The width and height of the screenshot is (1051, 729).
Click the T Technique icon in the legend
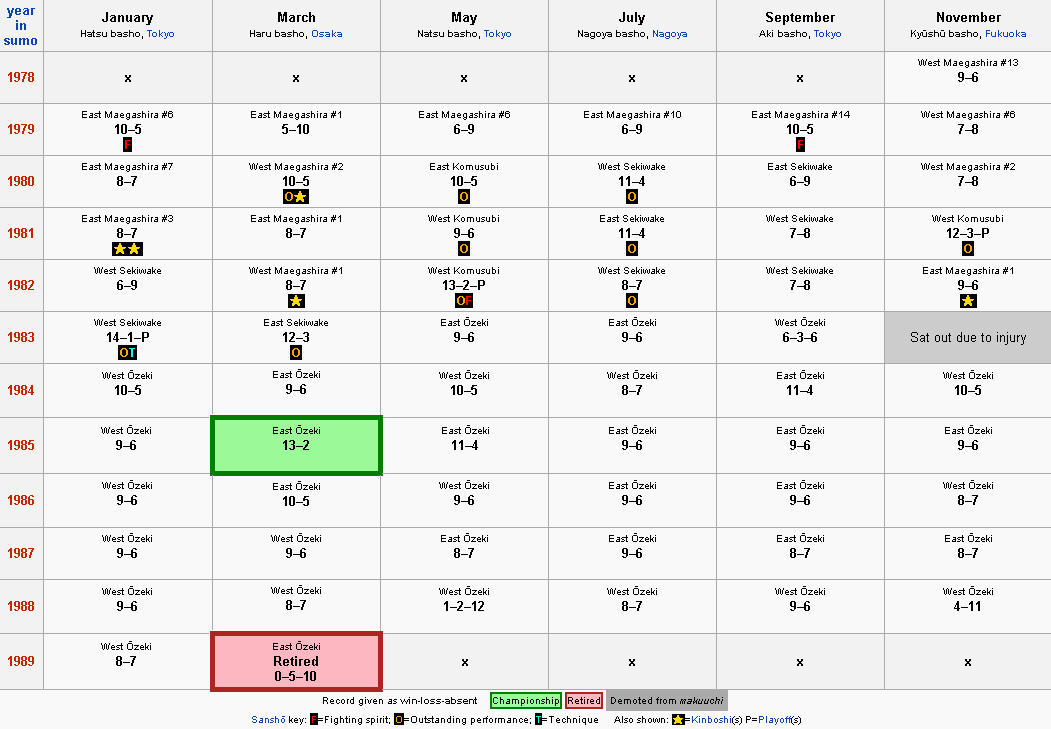coord(538,720)
